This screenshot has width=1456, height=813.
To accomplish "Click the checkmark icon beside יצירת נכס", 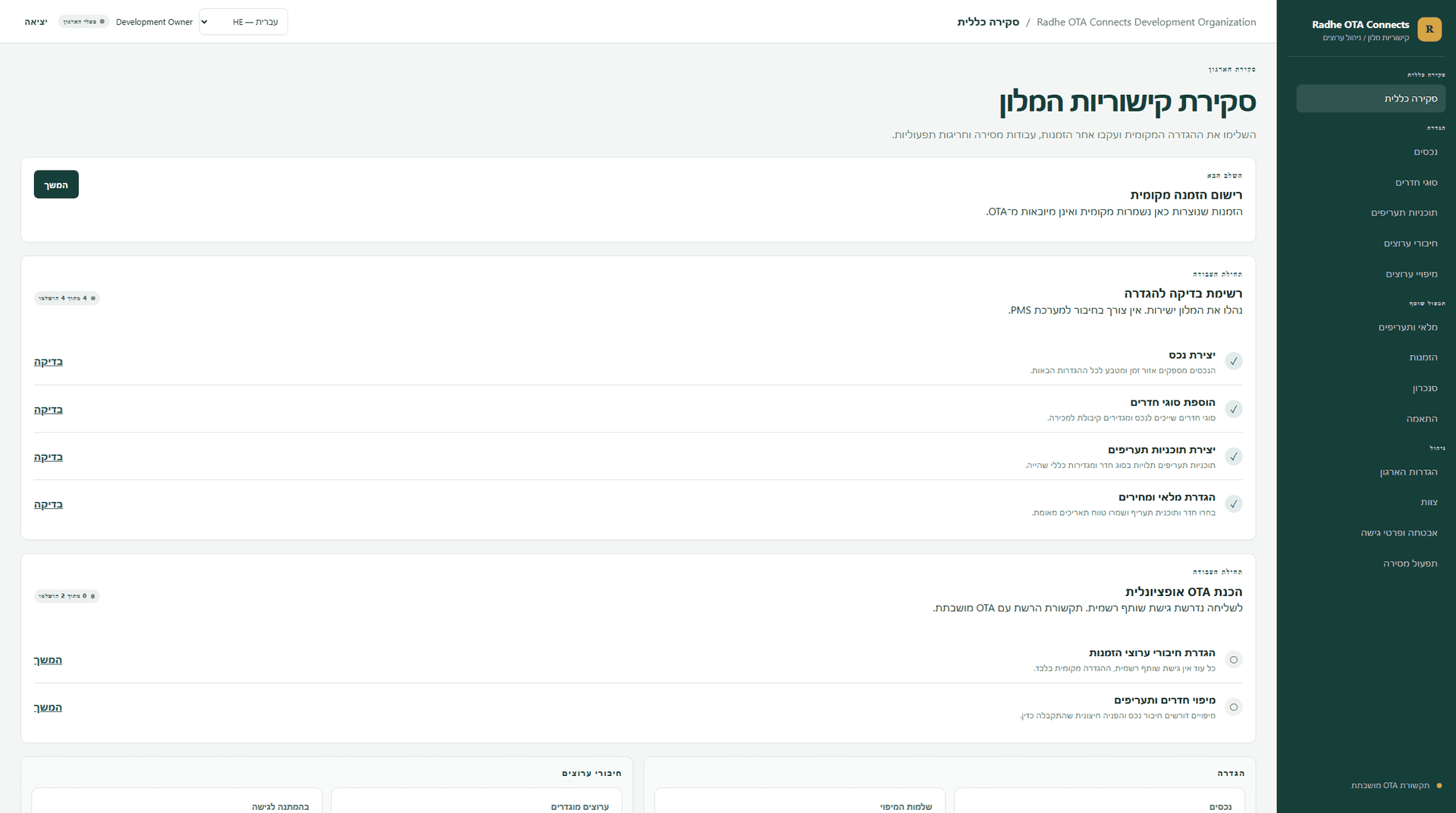I will (x=1234, y=362).
